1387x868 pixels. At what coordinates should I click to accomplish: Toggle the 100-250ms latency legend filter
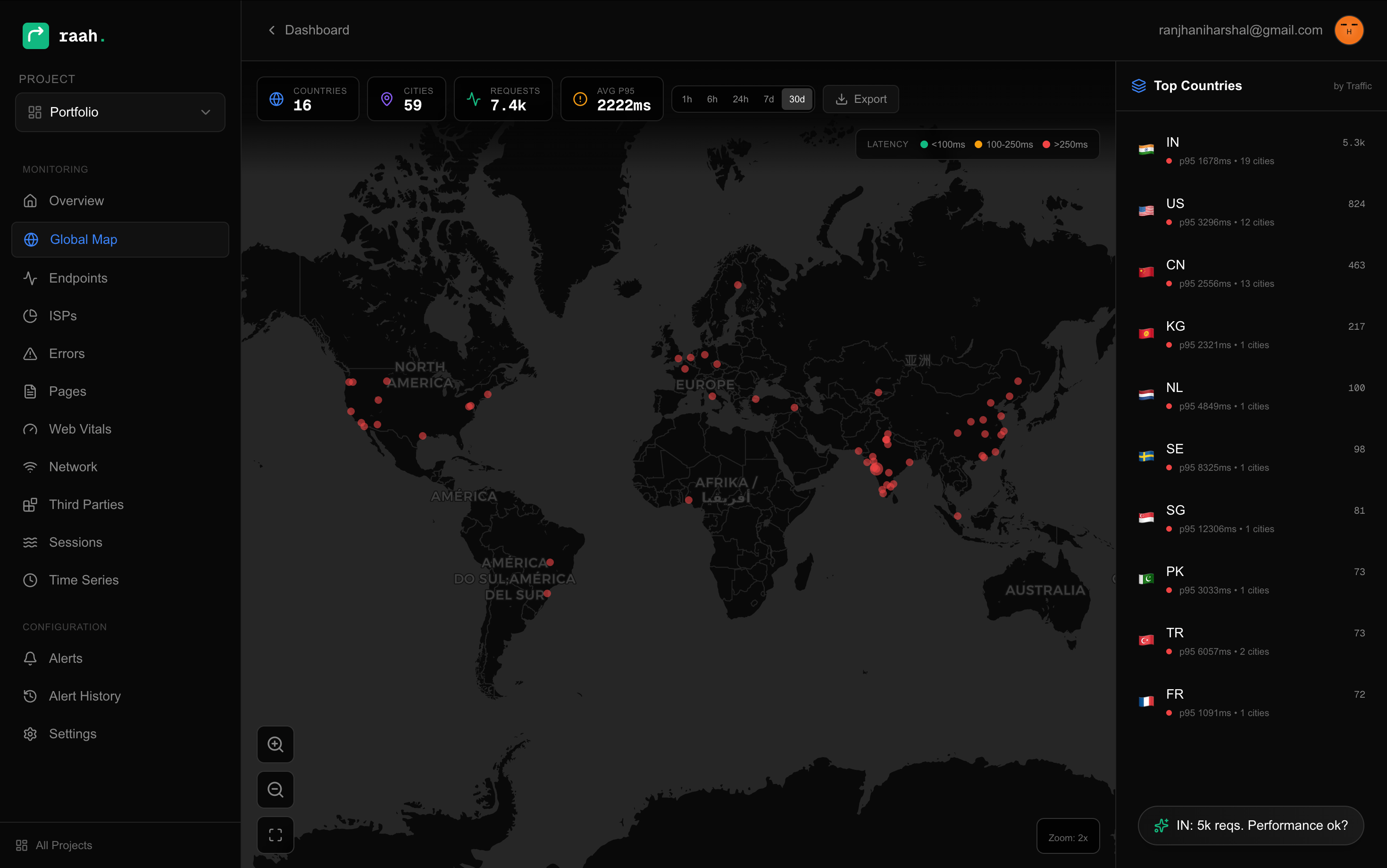1003,144
